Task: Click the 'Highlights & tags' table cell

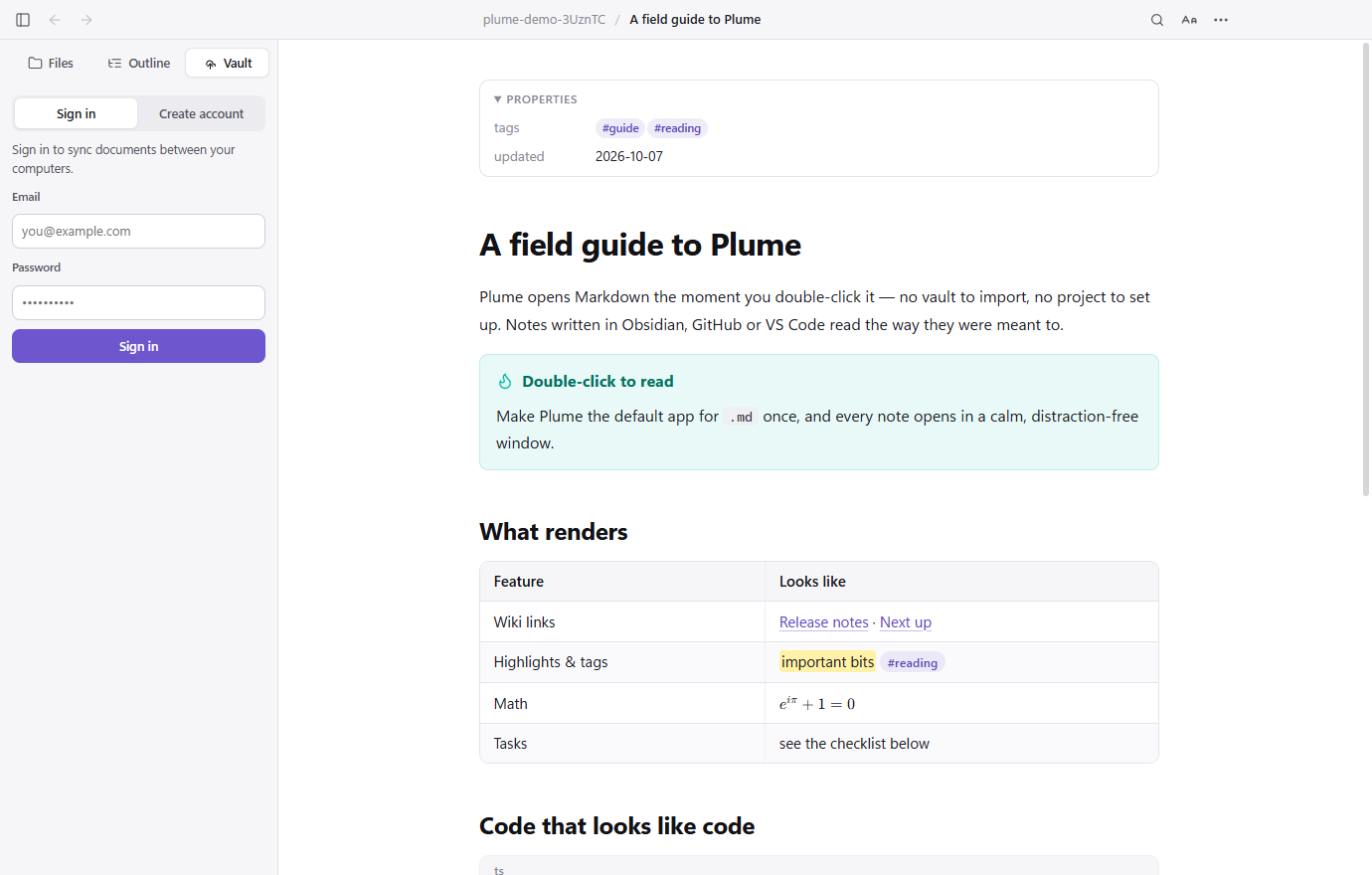Action: [622, 662]
